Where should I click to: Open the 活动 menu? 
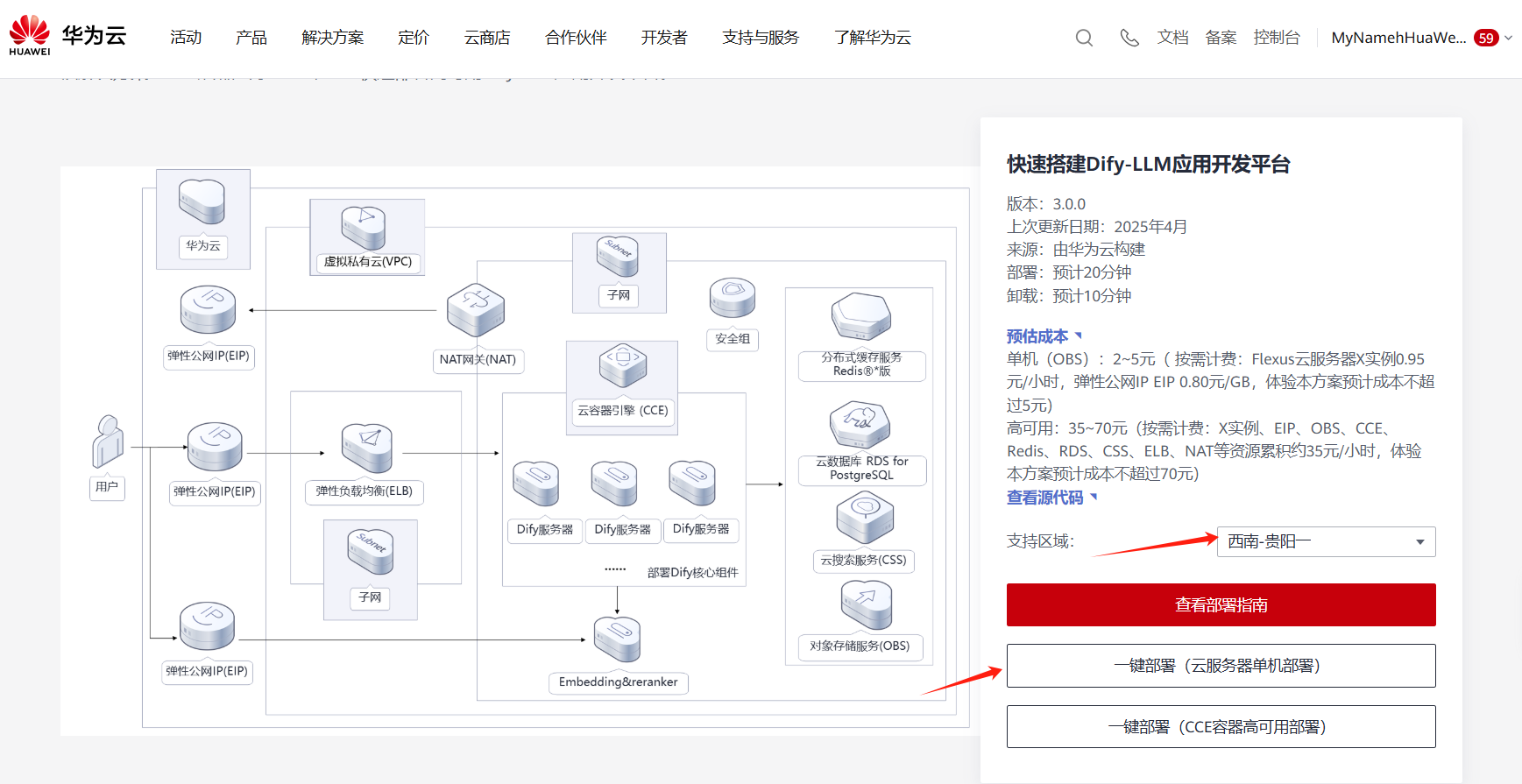pos(186,38)
